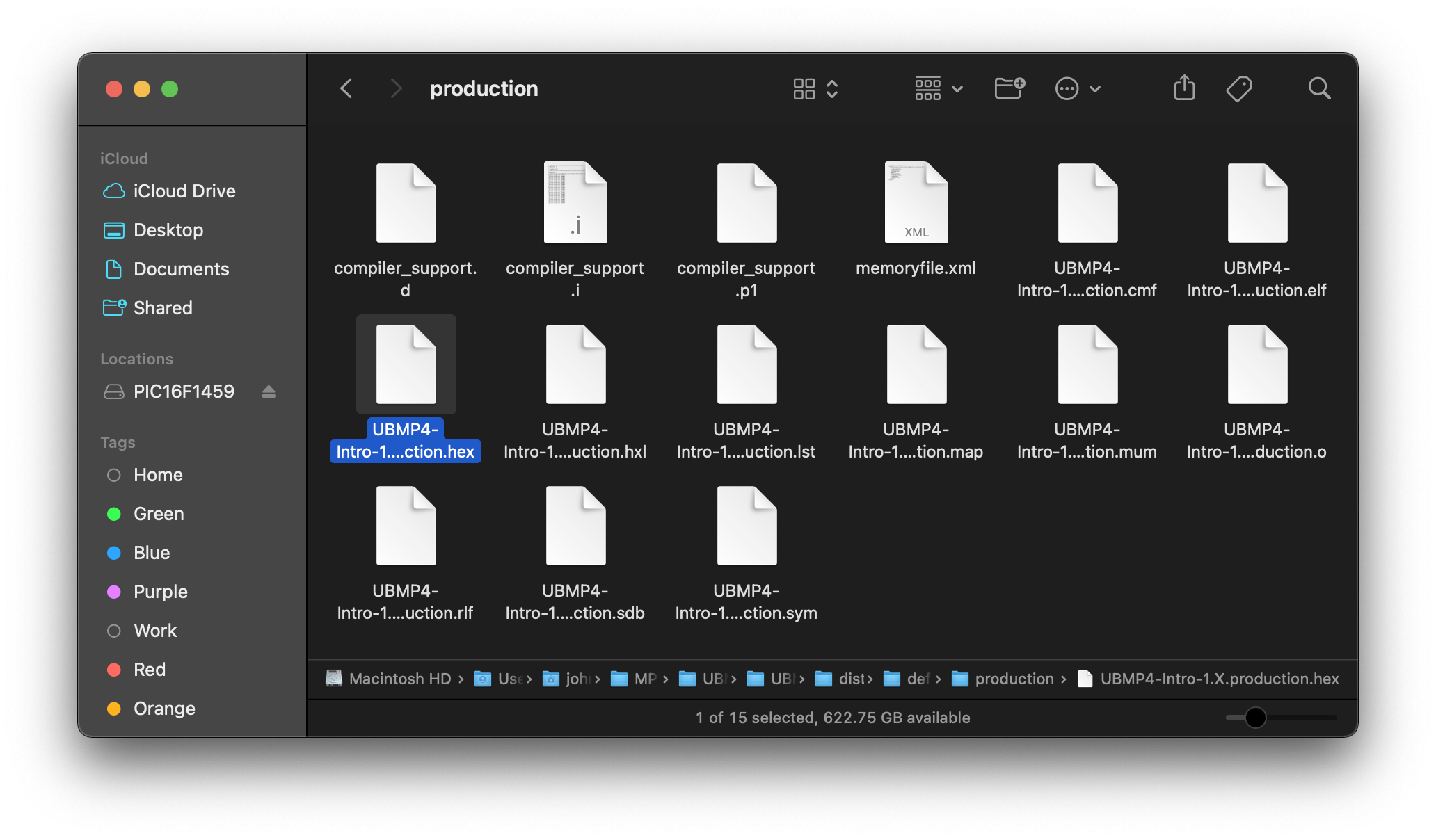Share the selected hex file via the Share icon

coord(1184,88)
